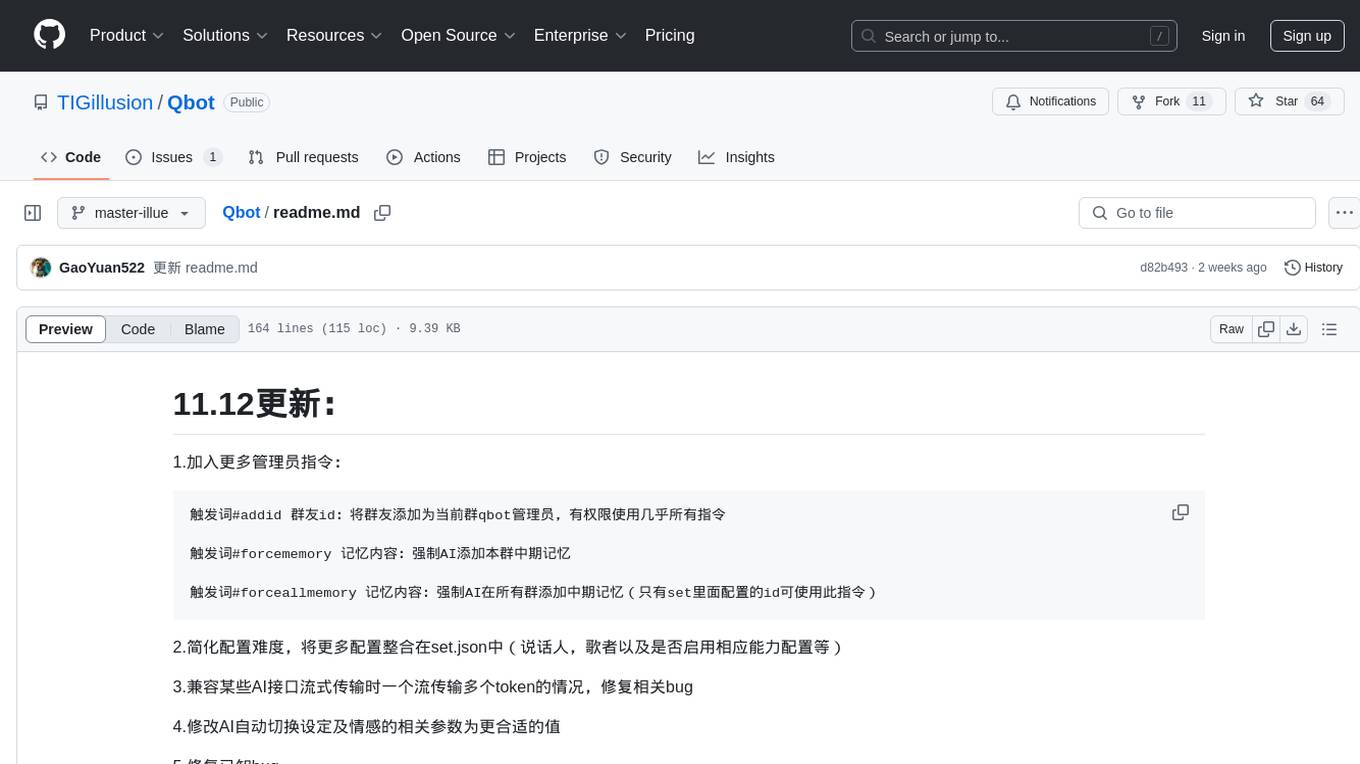Expand the Solutions menu
The height and width of the screenshot is (764, 1360).
225,35
